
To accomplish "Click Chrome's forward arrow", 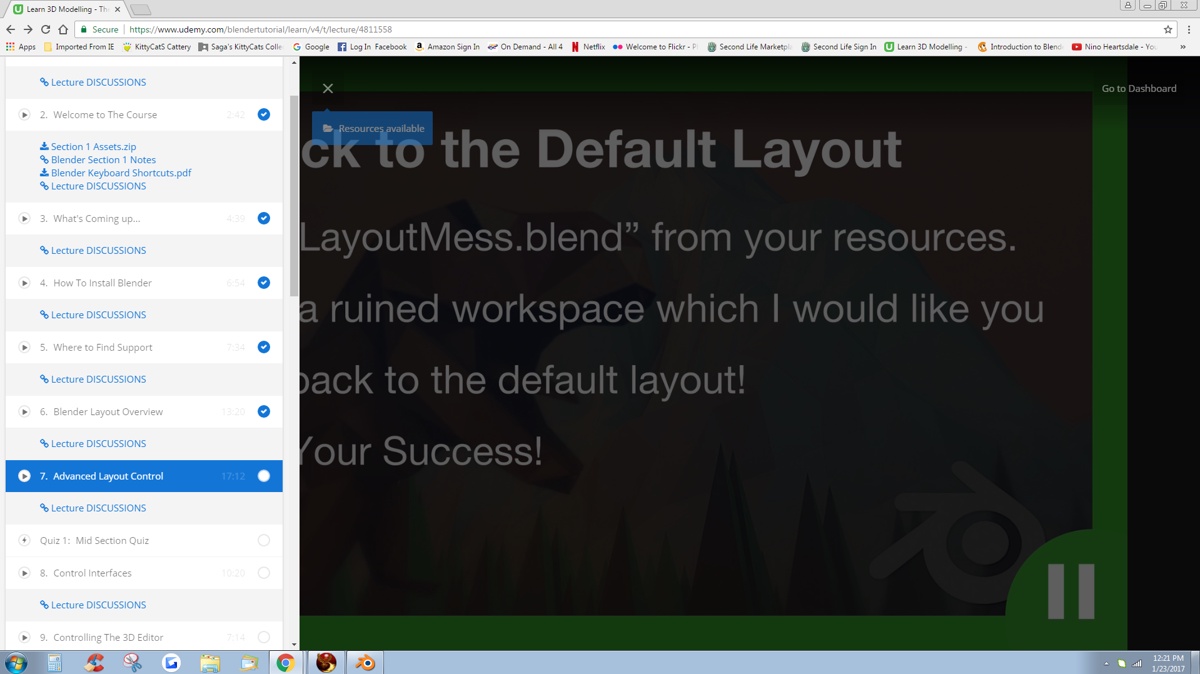I will coord(28,30).
